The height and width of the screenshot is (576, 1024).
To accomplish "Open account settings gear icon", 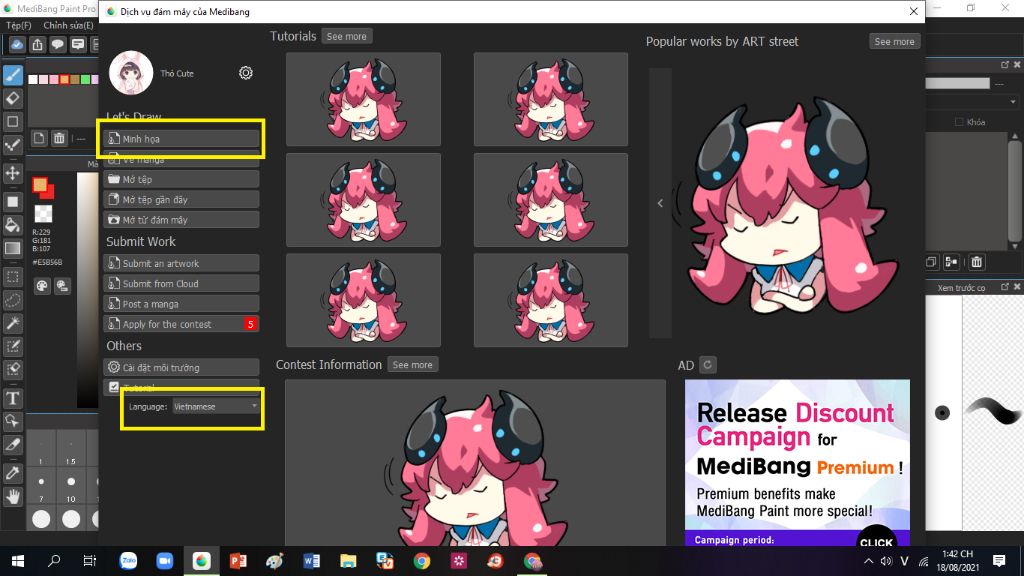I will tap(246, 72).
